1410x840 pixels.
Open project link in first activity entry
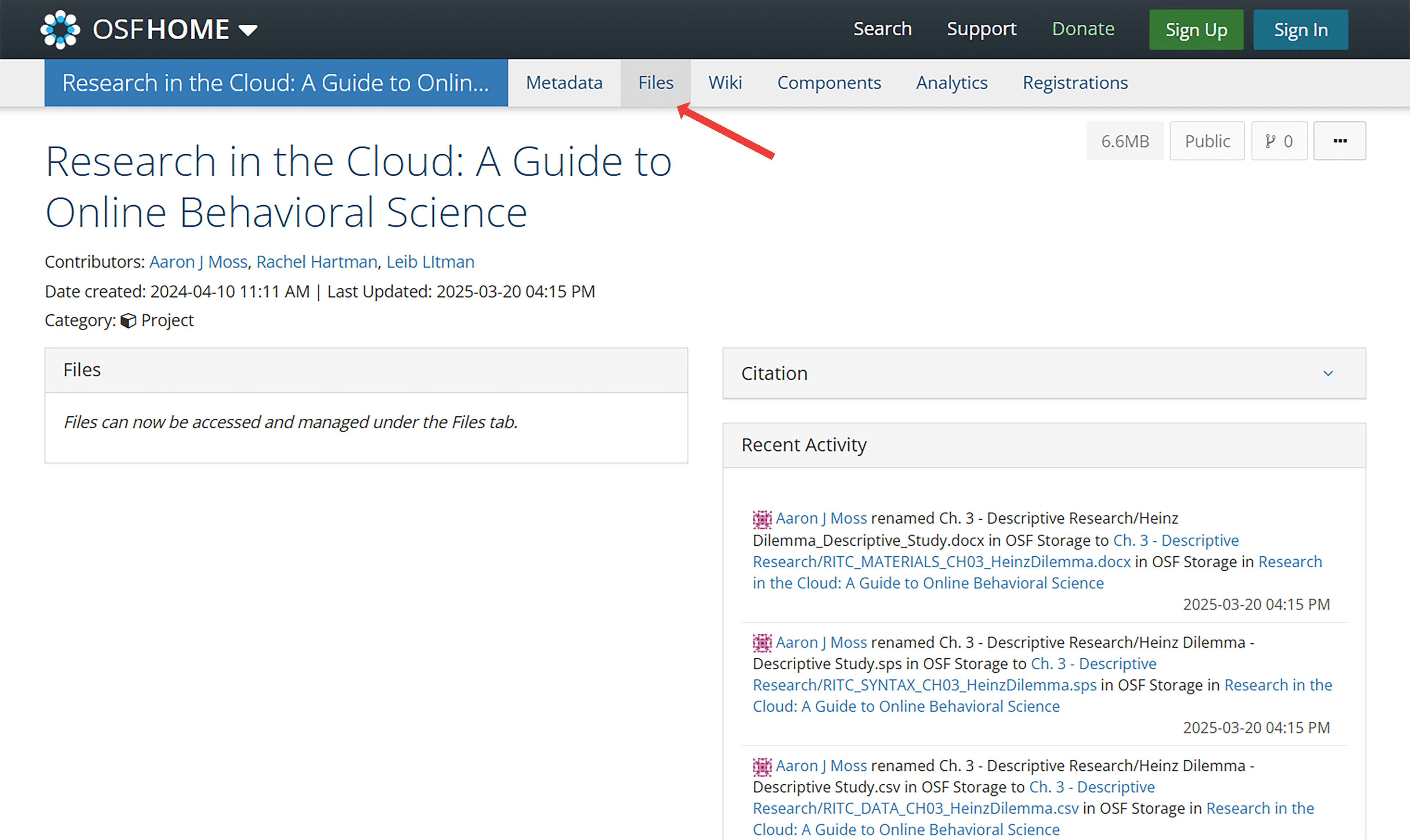pos(928,583)
